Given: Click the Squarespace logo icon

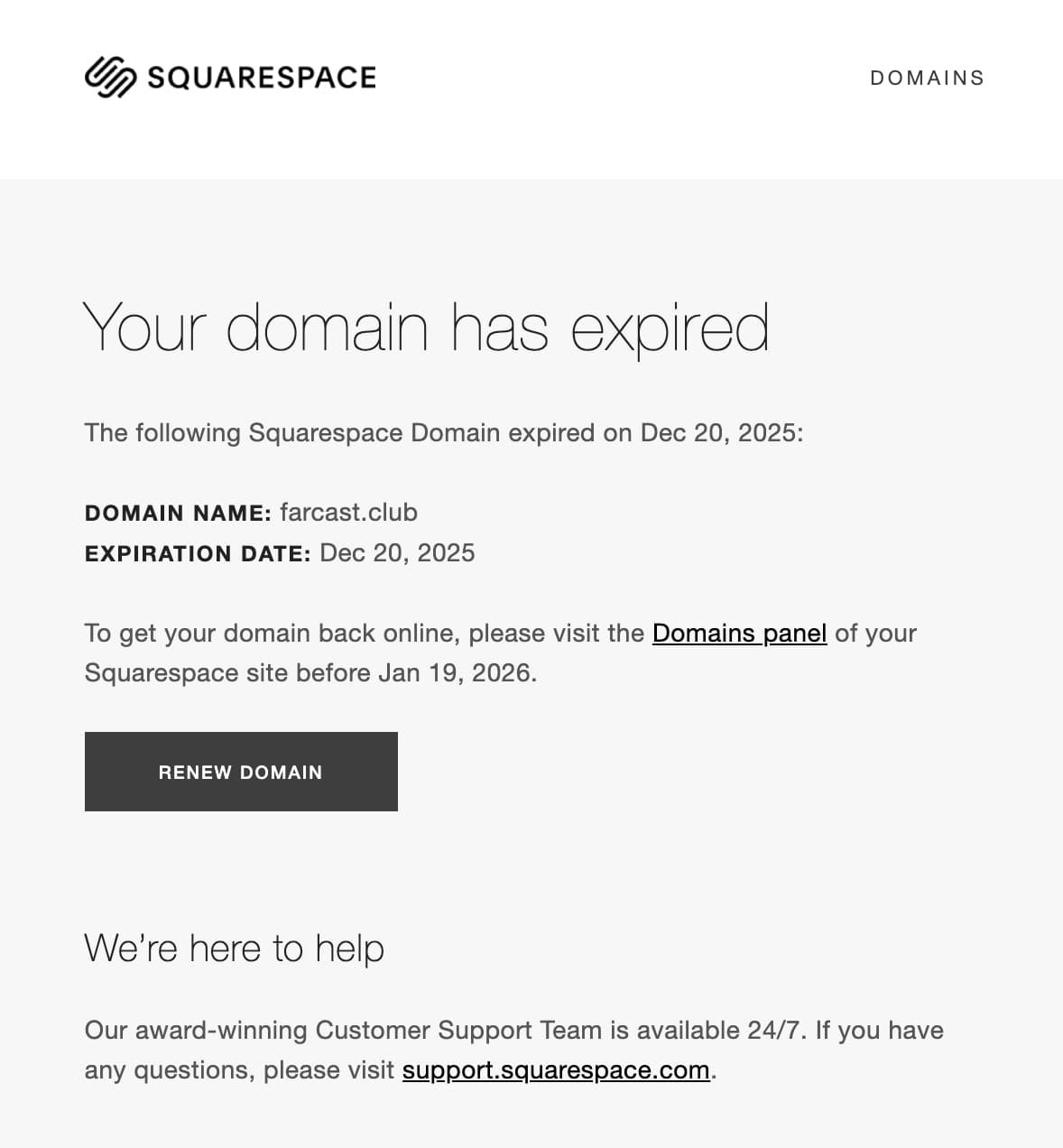Looking at the screenshot, I should click(x=110, y=77).
